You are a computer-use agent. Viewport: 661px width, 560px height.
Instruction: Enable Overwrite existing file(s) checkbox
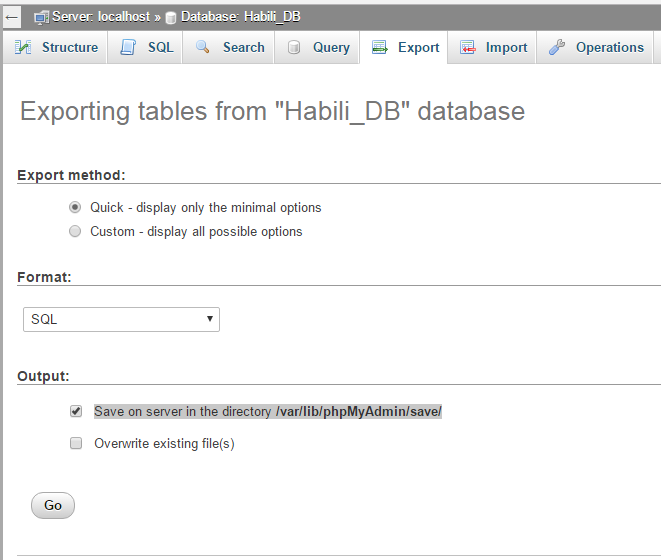[76, 443]
